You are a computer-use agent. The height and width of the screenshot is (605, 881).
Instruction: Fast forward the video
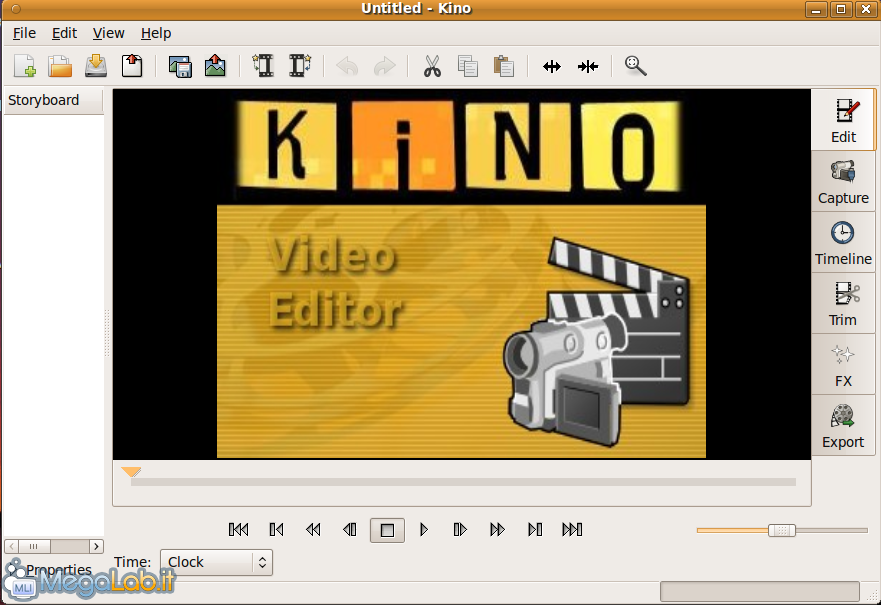point(497,530)
